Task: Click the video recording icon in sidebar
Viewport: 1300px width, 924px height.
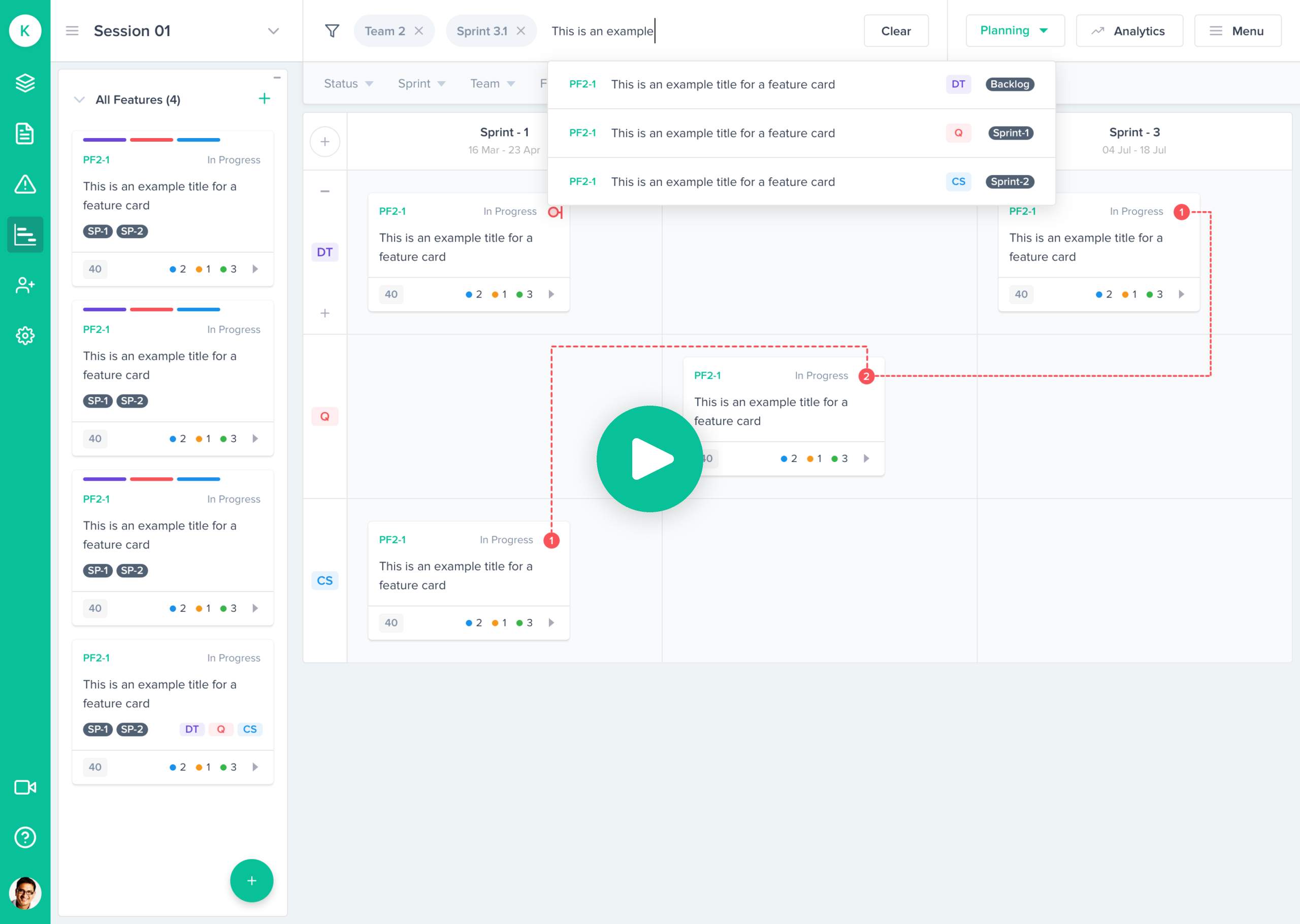Action: point(25,787)
